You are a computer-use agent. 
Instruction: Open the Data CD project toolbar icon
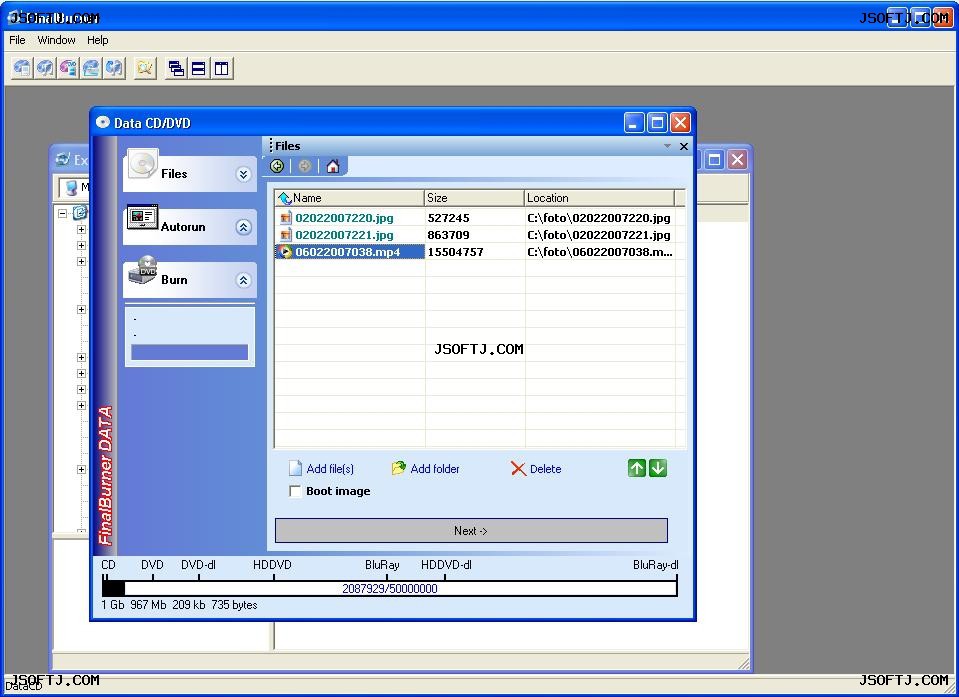point(22,68)
